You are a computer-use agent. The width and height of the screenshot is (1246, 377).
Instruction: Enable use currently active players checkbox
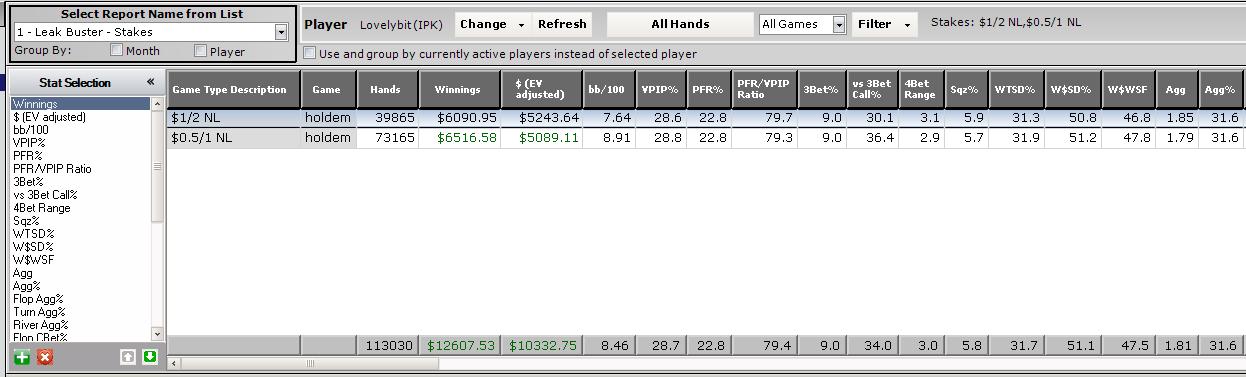(310, 53)
